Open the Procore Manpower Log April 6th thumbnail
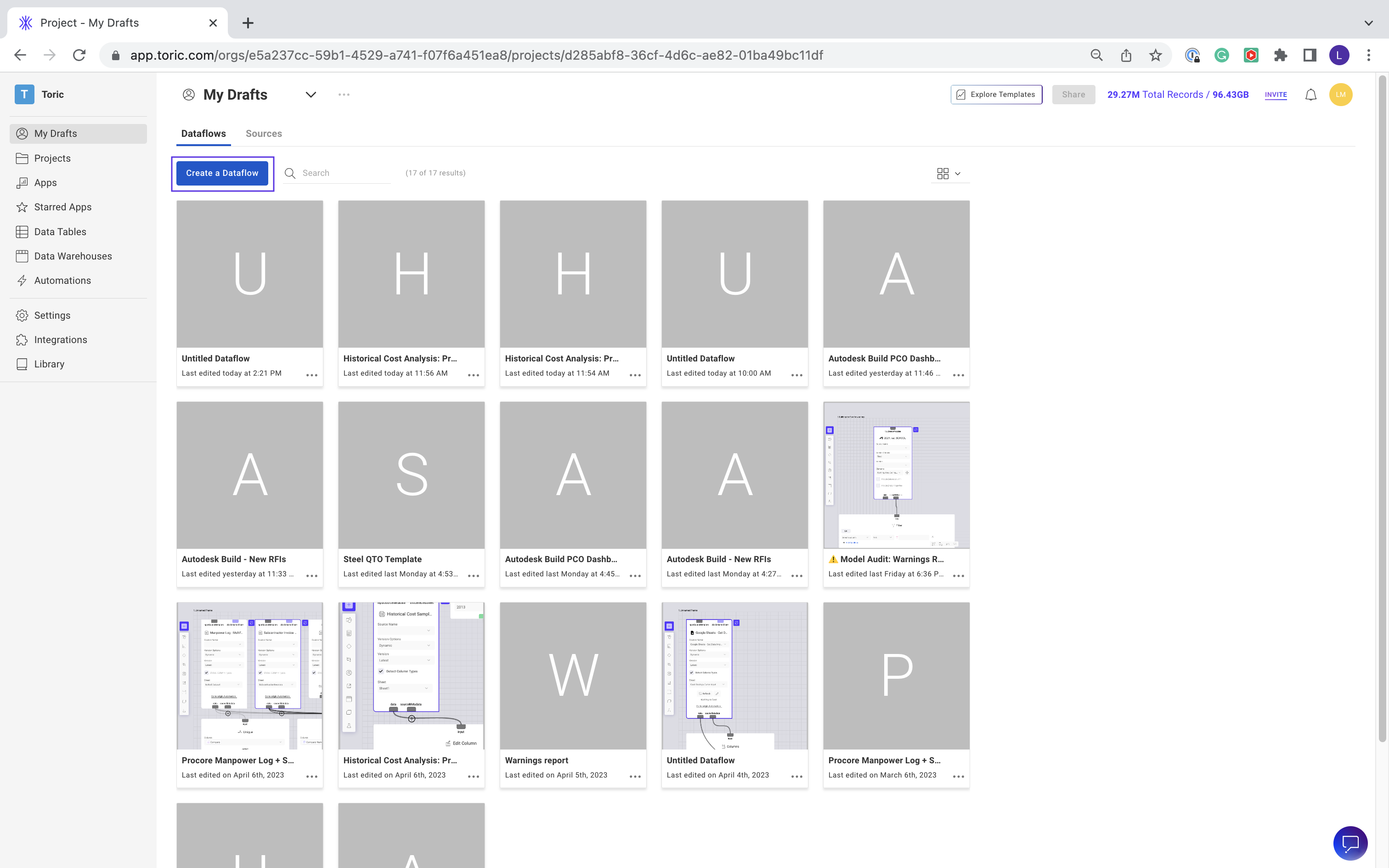The height and width of the screenshot is (868, 1389). click(x=250, y=676)
